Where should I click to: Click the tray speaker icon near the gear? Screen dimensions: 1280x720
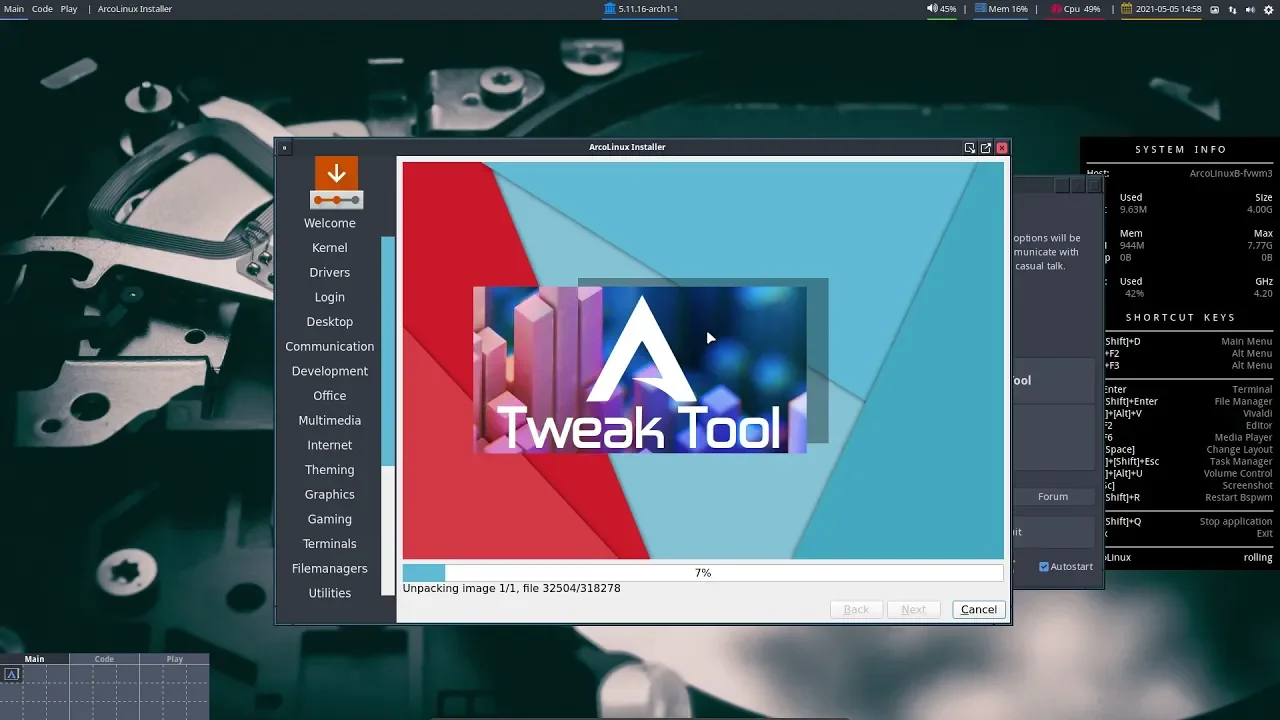point(1250,9)
